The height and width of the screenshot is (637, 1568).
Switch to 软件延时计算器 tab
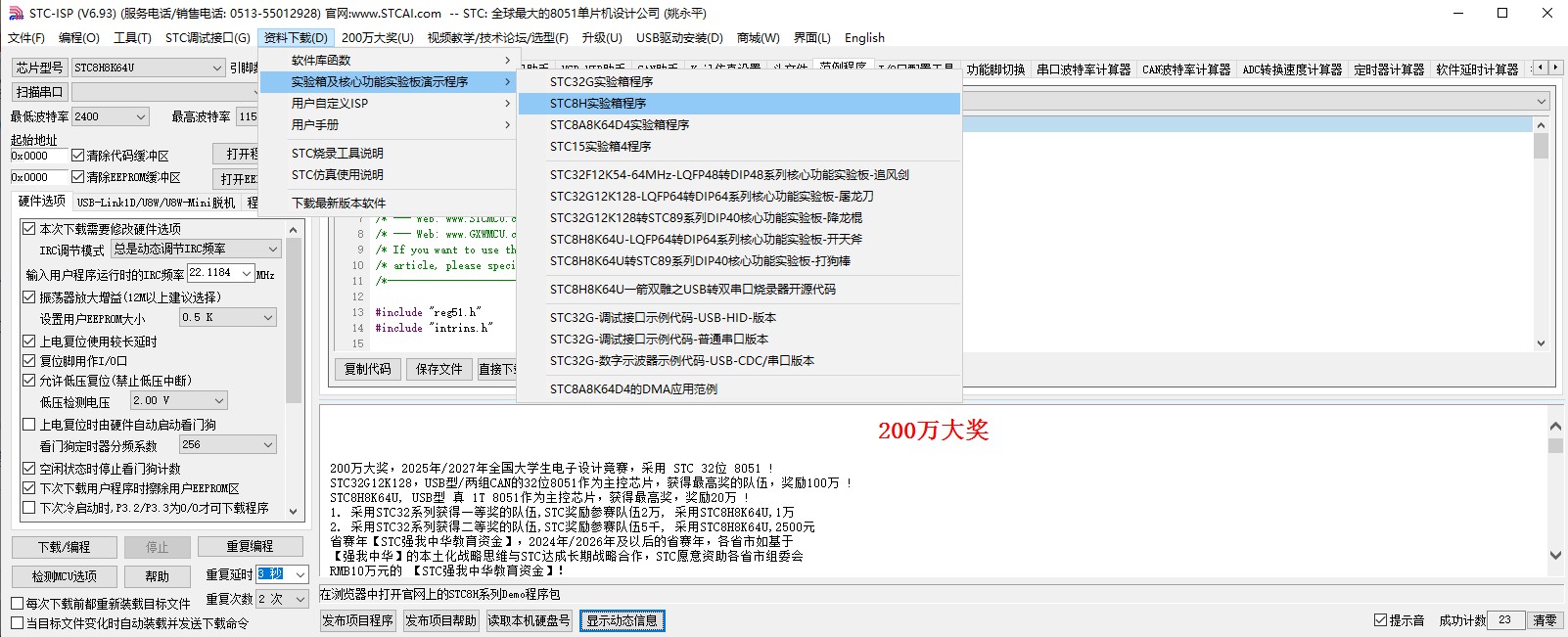point(1477,69)
